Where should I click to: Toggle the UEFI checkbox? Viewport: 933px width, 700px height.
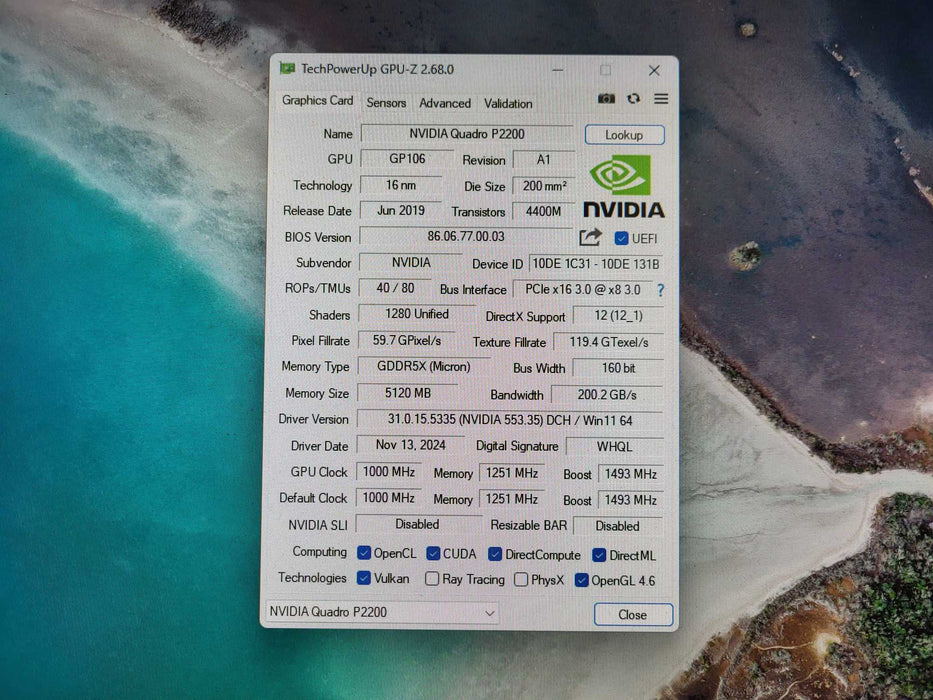point(622,238)
